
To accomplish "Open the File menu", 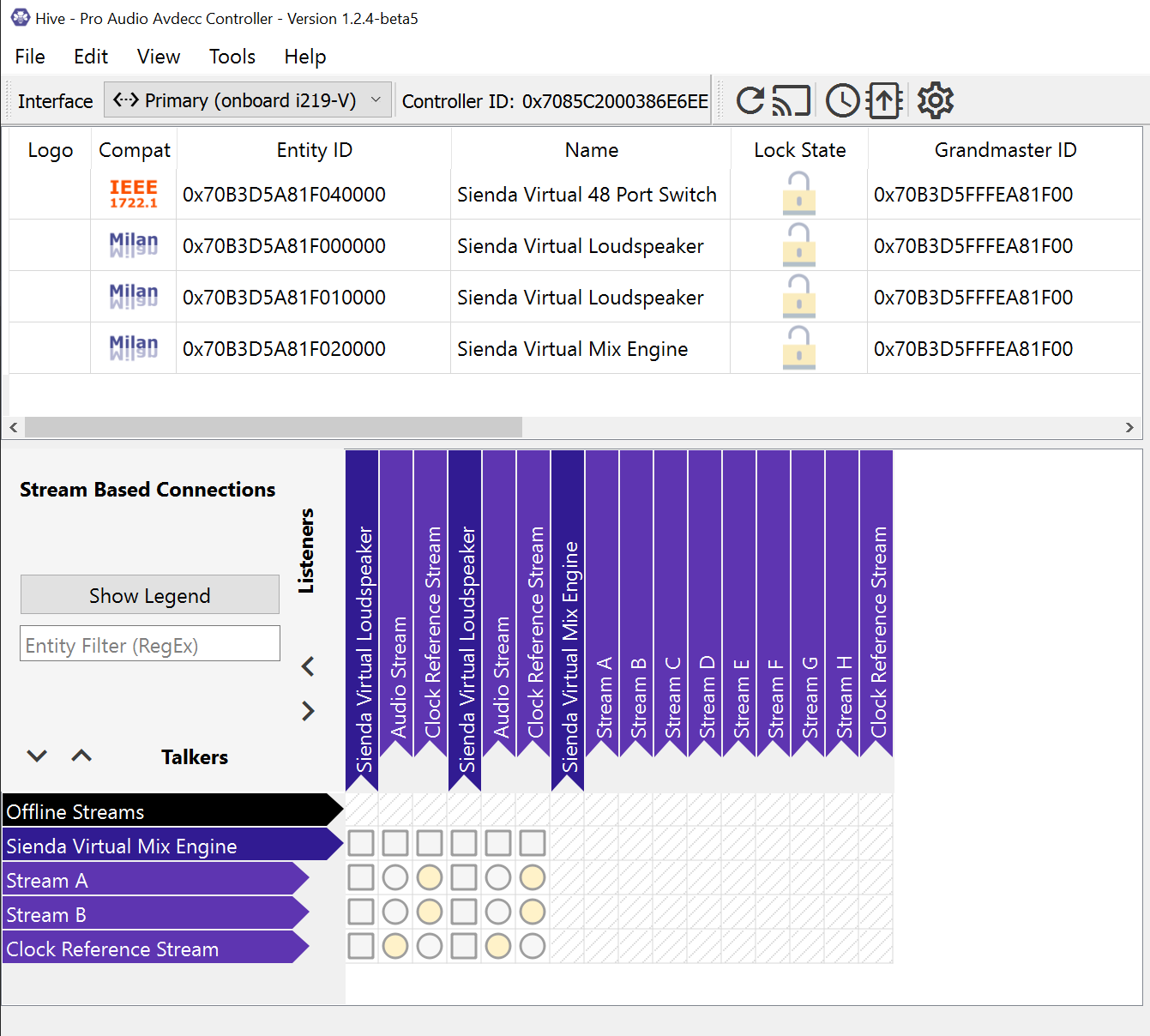I will (x=30, y=57).
